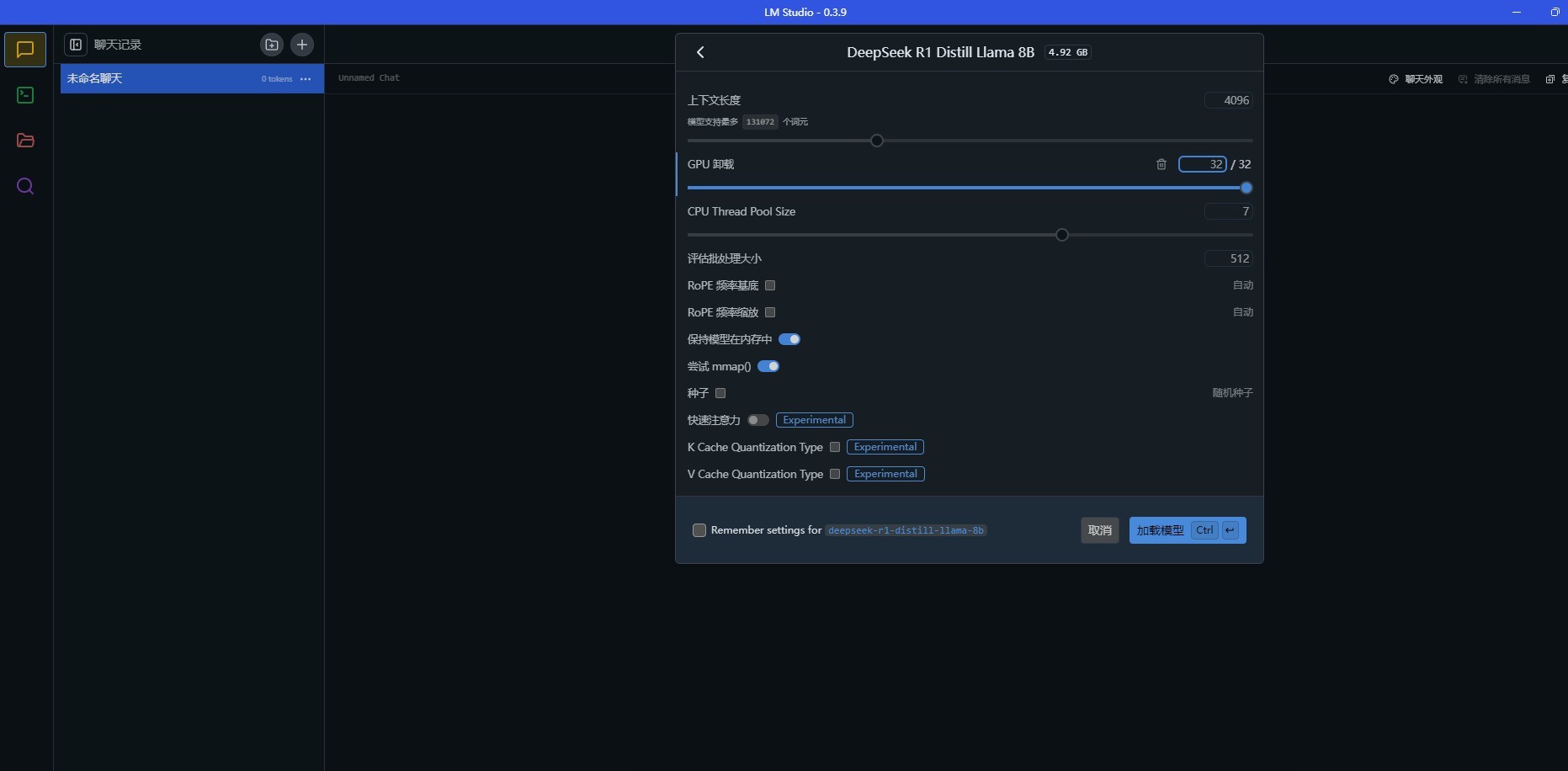This screenshot has height=771, width=1568.
Task: Reset GPU 卸载 with trash icon
Action: [x=1161, y=164]
